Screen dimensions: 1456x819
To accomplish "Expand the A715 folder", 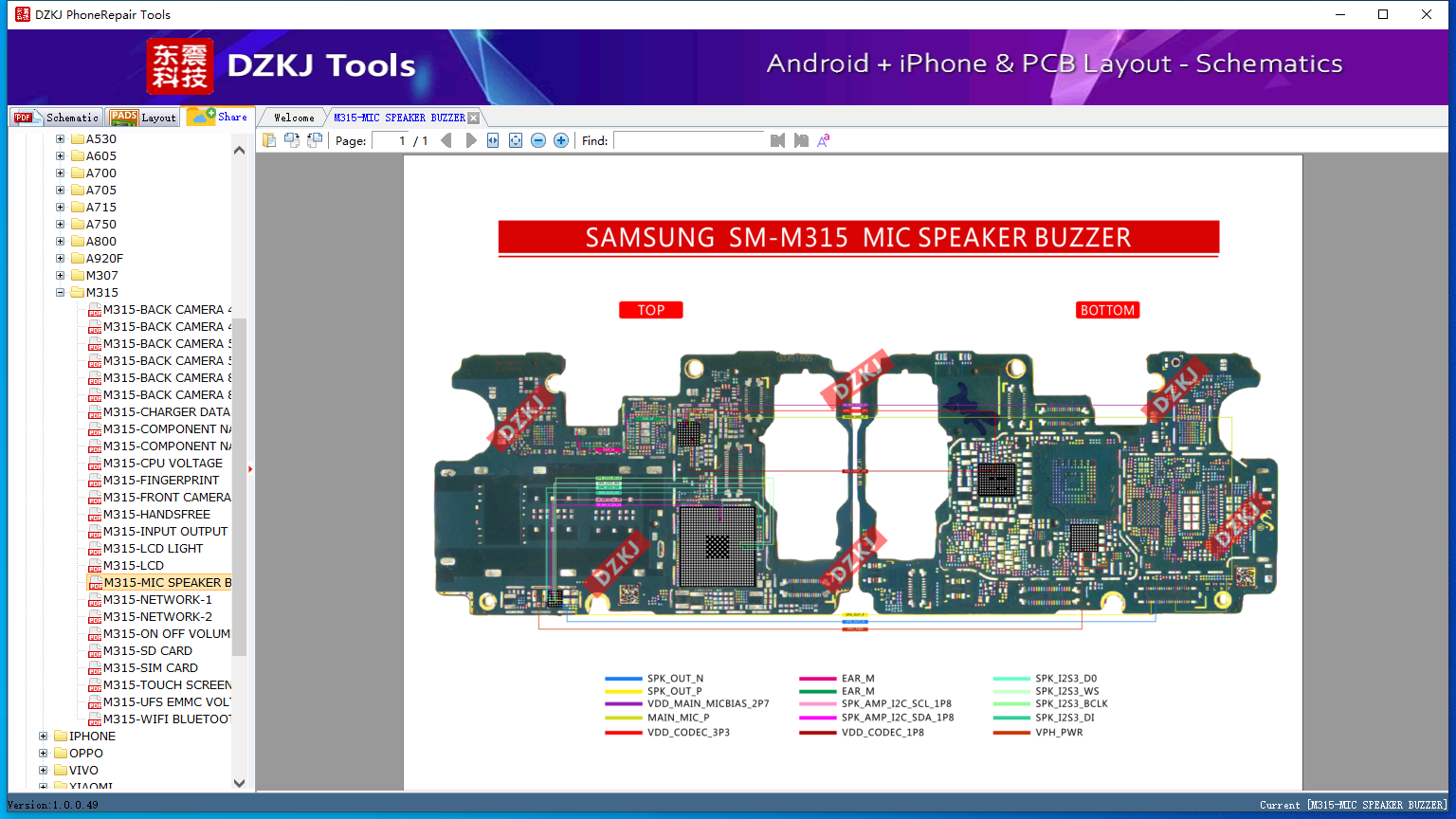I will coord(60,208).
